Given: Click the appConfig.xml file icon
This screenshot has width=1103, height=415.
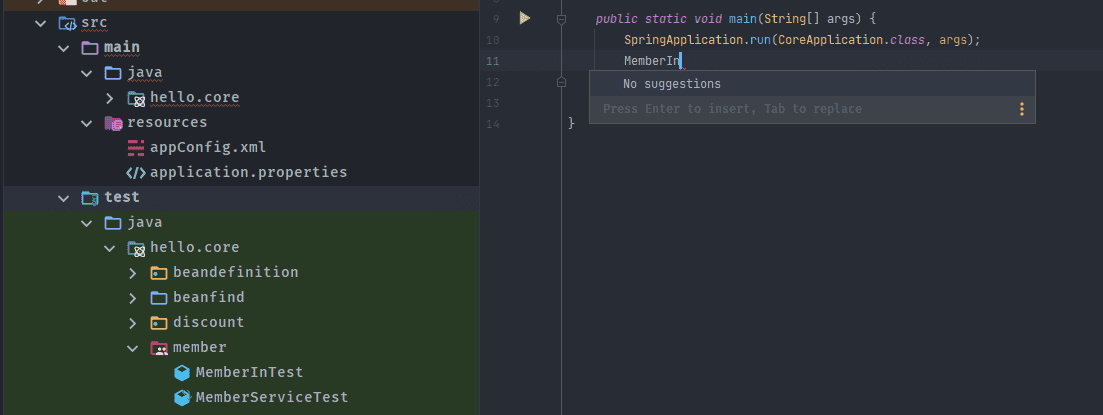Looking at the screenshot, I should tap(136, 148).
